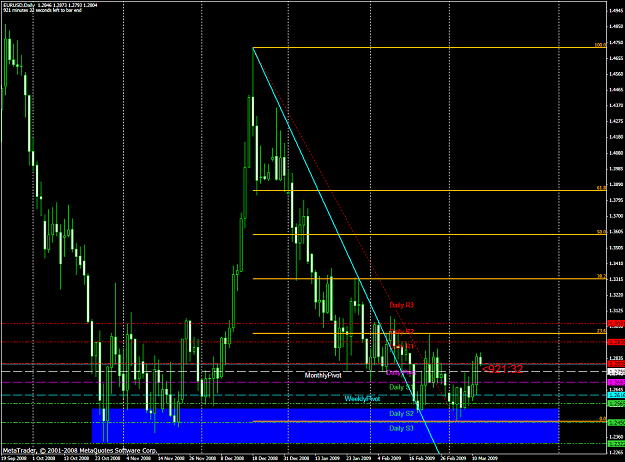This screenshot has height=462, width=625.
Task: Select the red dotted descending trendline
Action: pos(355,234)
